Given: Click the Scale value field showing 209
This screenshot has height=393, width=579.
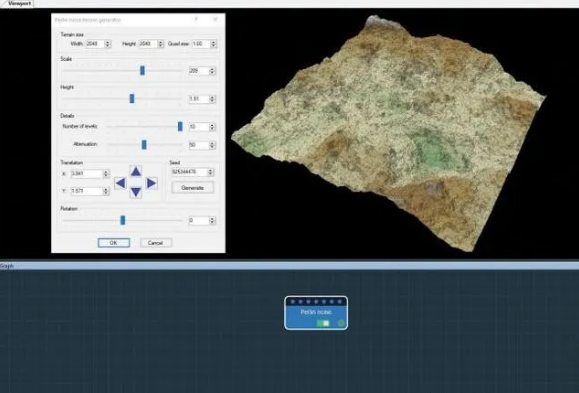Looking at the screenshot, I should (x=199, y=71).
